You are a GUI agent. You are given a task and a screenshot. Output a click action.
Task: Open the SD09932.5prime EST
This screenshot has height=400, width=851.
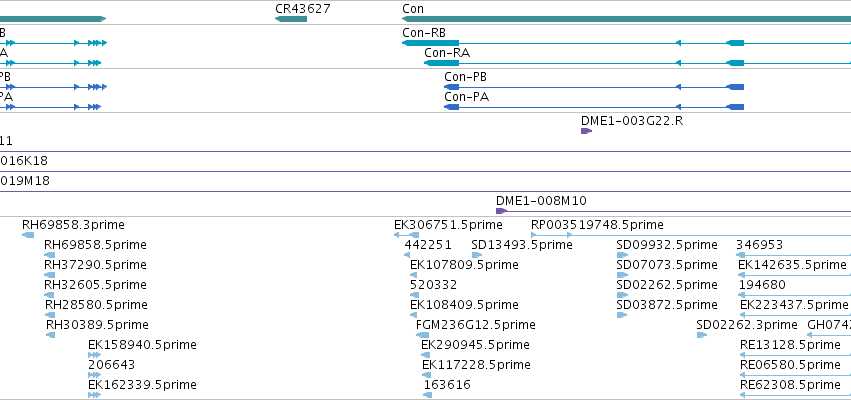click(622, 255)
